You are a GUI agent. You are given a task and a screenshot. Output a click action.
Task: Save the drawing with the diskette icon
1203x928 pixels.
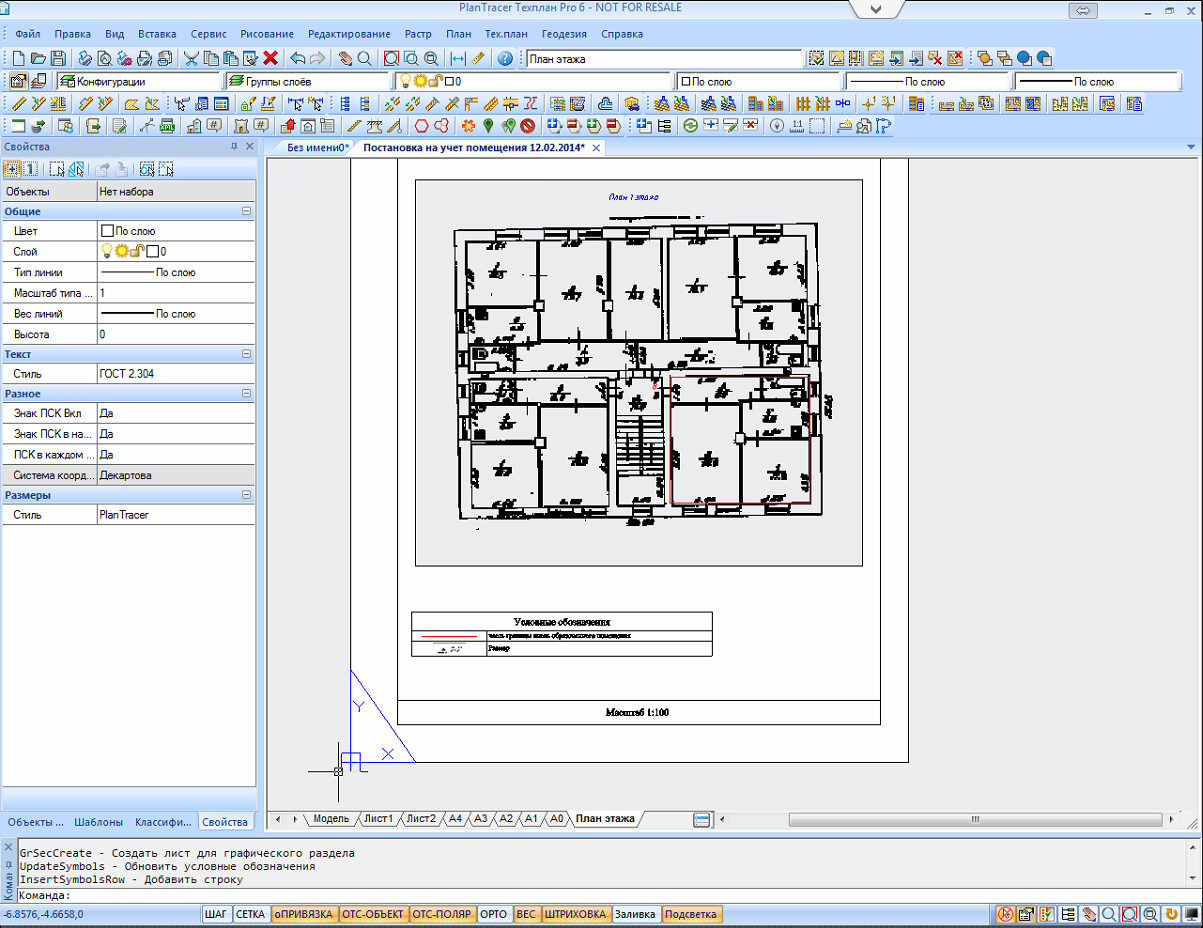point(58,59)
